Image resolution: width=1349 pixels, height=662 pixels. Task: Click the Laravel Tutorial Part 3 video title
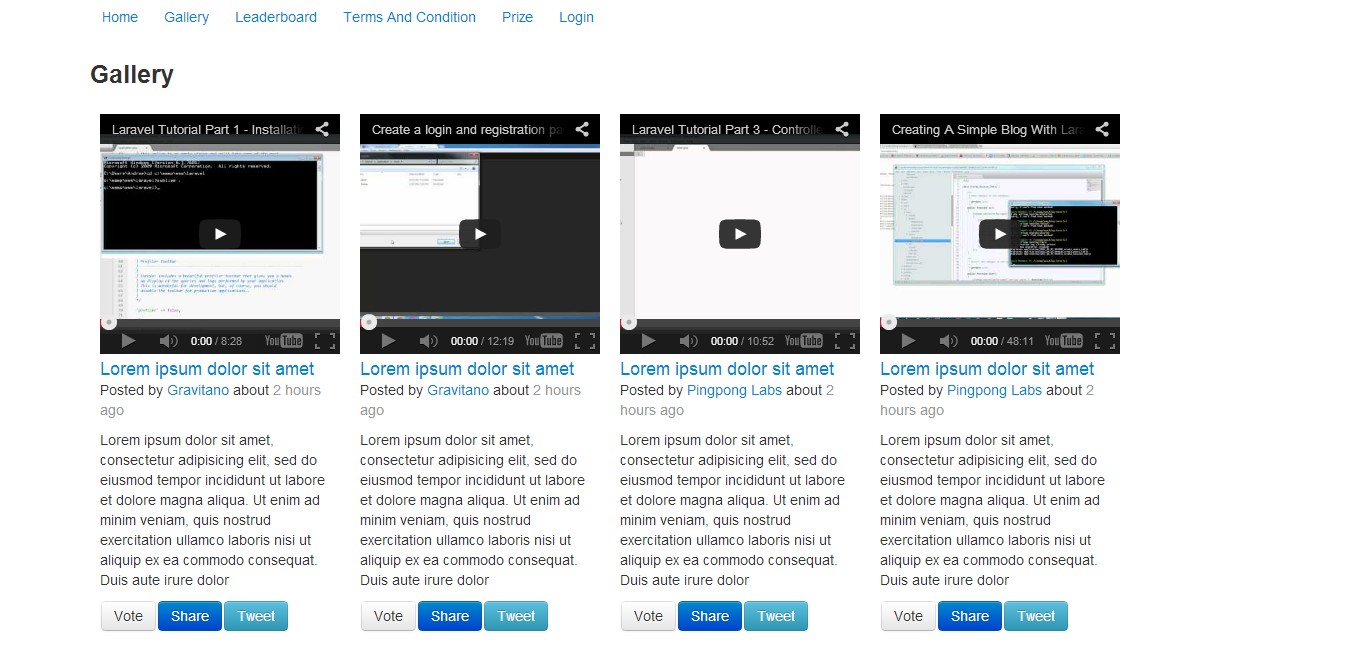click(x=727, y=129)
